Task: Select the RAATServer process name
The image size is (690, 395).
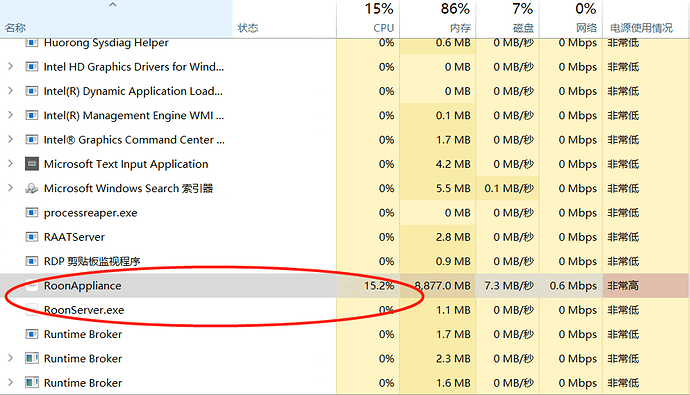Action: point(74,237)
